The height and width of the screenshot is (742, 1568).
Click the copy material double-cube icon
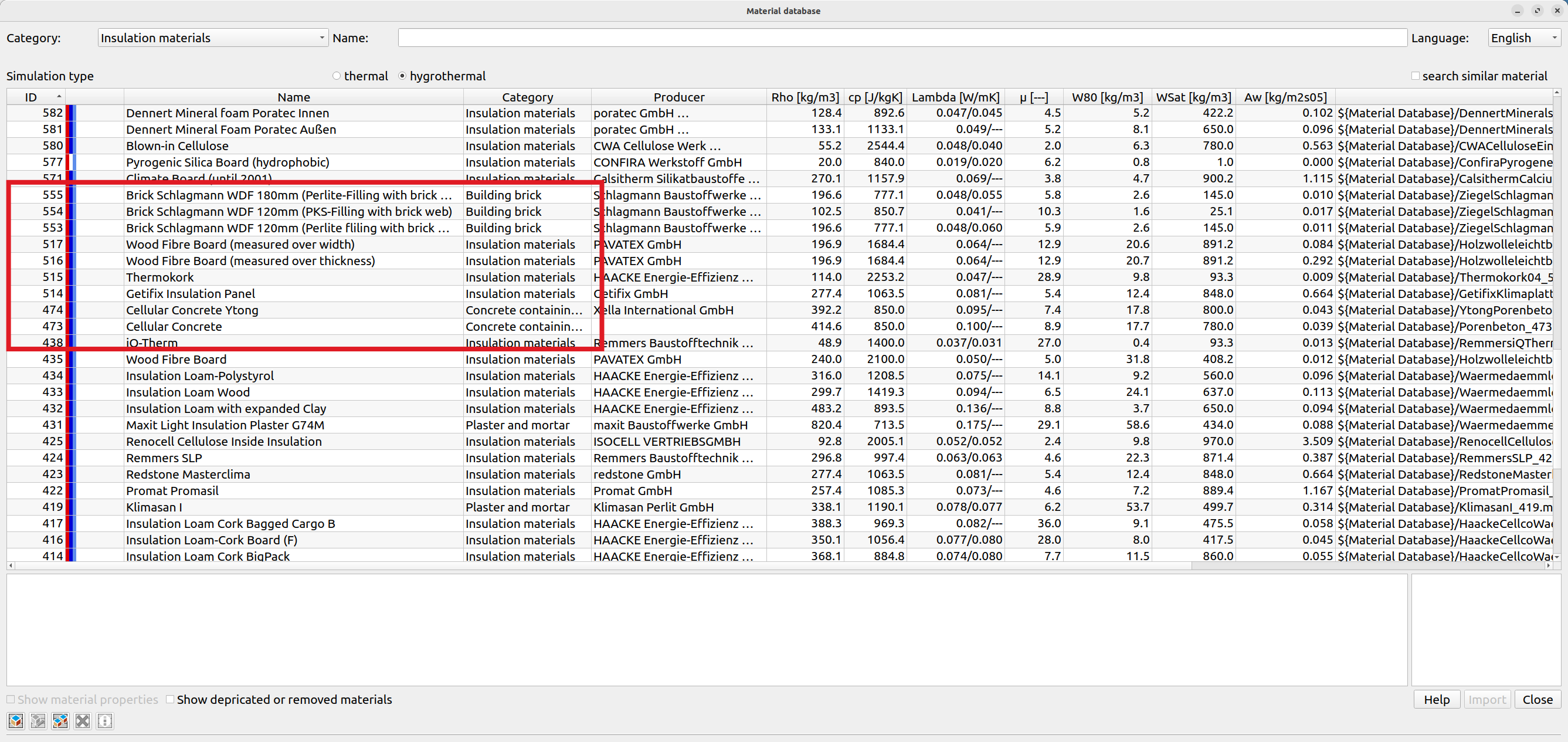(x=60, y=721)
